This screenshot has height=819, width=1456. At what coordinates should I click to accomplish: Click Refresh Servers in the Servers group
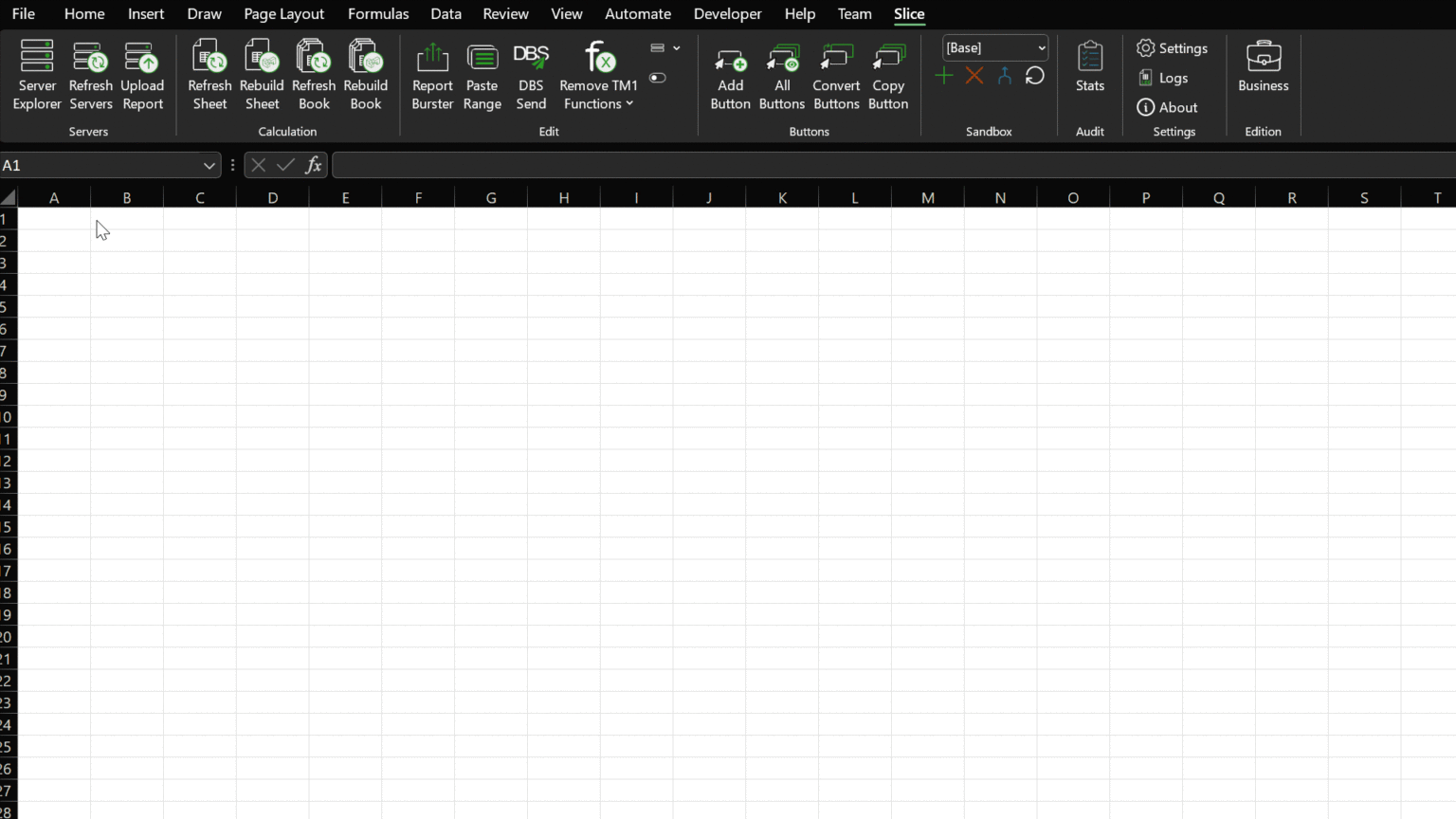(x=90, y=74)
